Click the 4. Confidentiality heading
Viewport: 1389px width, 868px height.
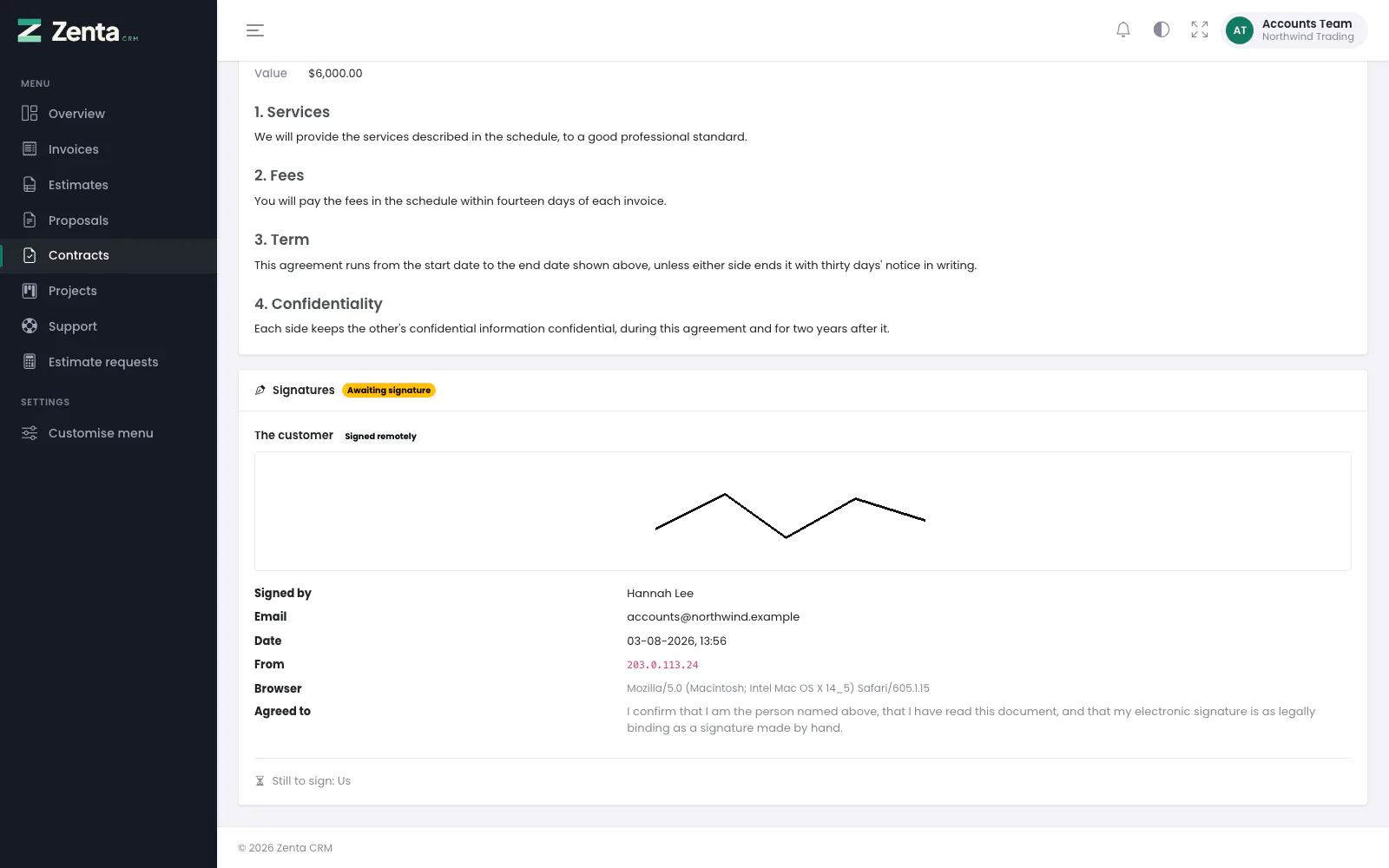[318, 304]
